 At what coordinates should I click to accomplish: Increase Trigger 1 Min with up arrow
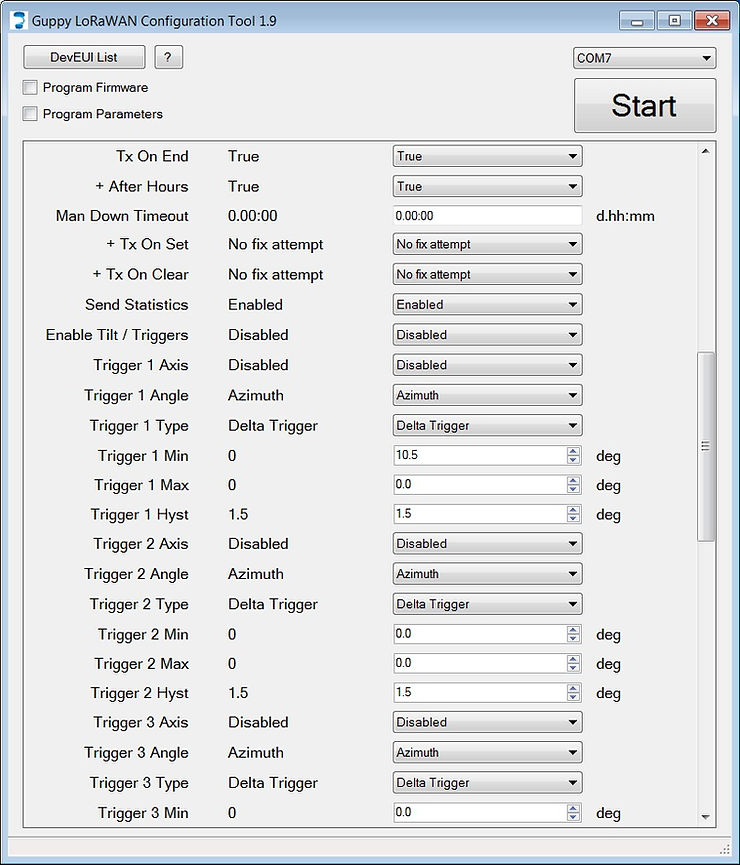(573, 451)
